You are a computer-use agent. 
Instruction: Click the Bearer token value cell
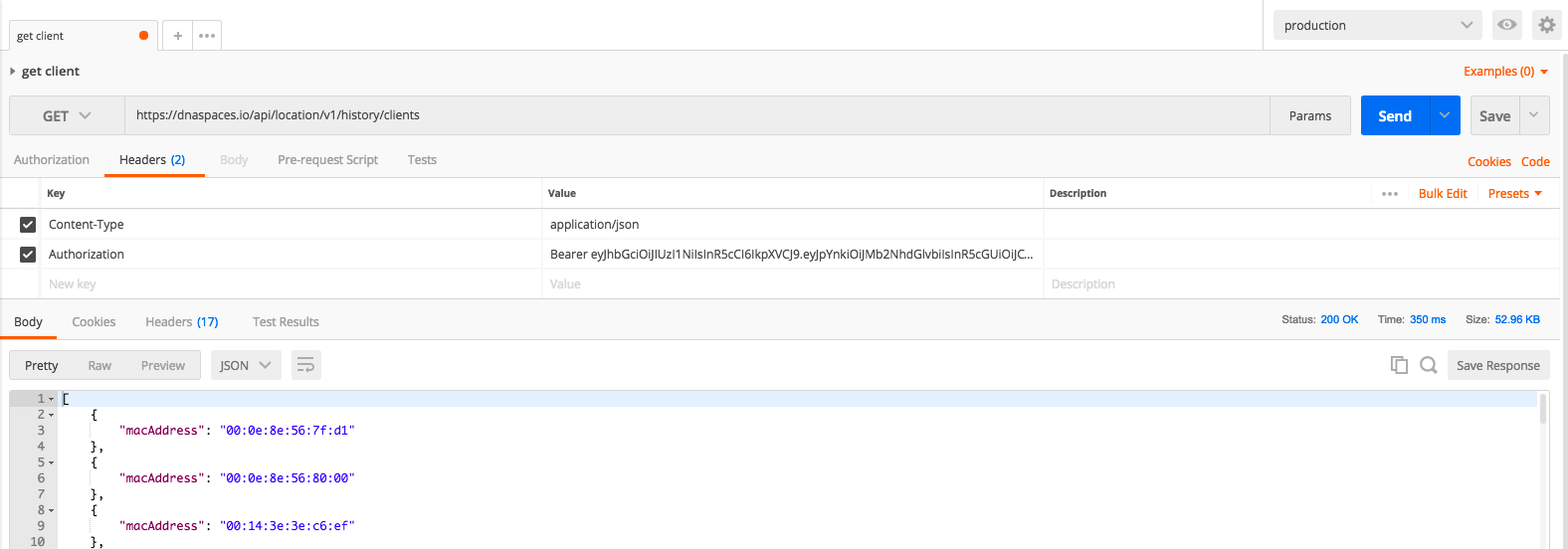coord(793,255)
